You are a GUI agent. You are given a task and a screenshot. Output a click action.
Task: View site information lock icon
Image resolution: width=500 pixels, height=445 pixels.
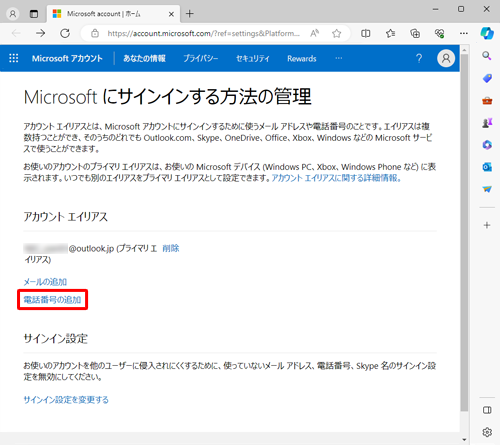[95, 33]
